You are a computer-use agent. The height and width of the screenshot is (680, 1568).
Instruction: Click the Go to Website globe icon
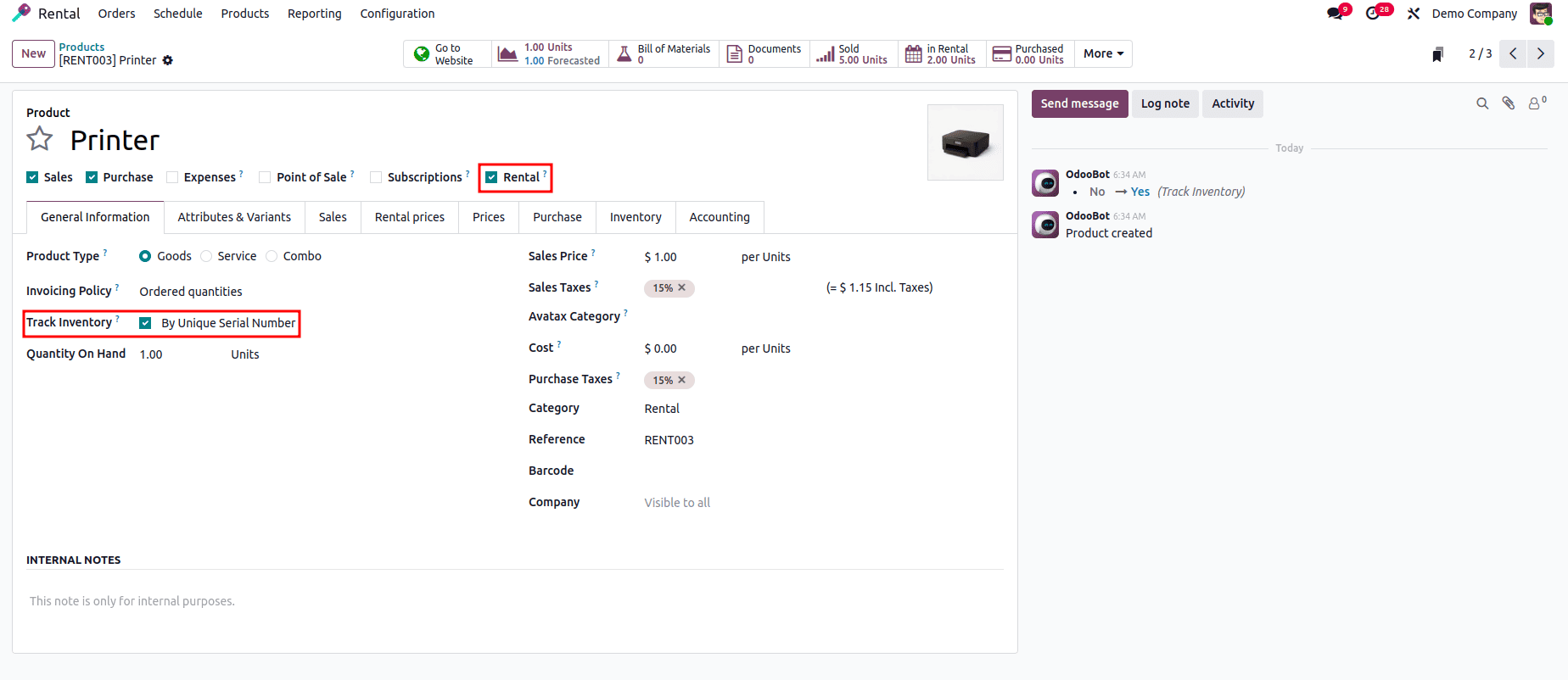click(422, 54)
